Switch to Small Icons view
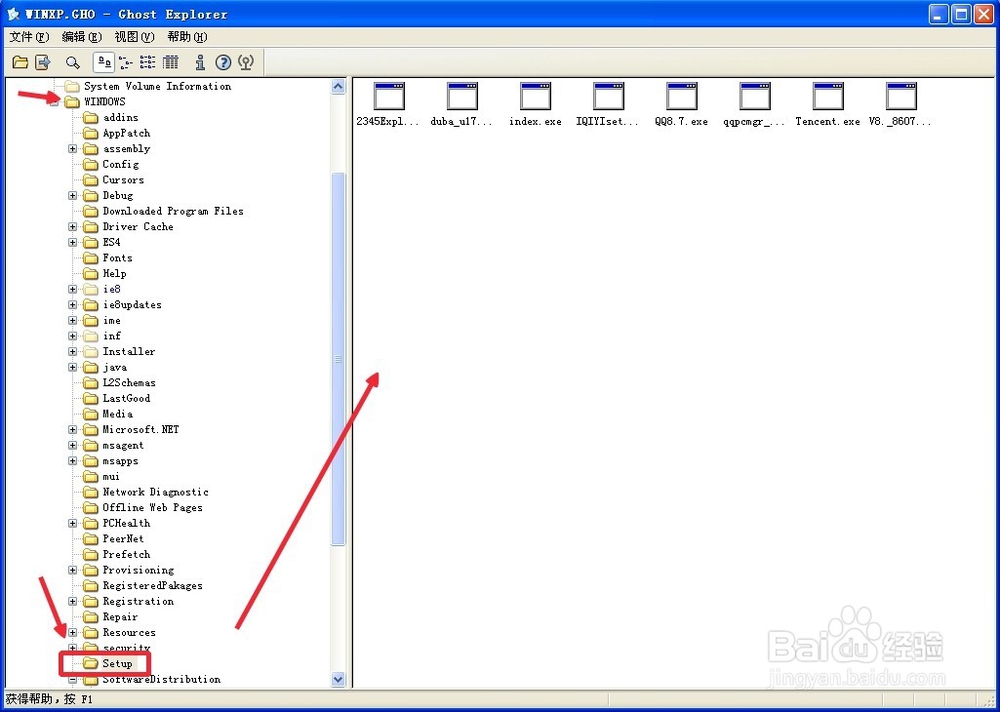Viewport: 1000px width, 712px height. click(x=126, y=62)
